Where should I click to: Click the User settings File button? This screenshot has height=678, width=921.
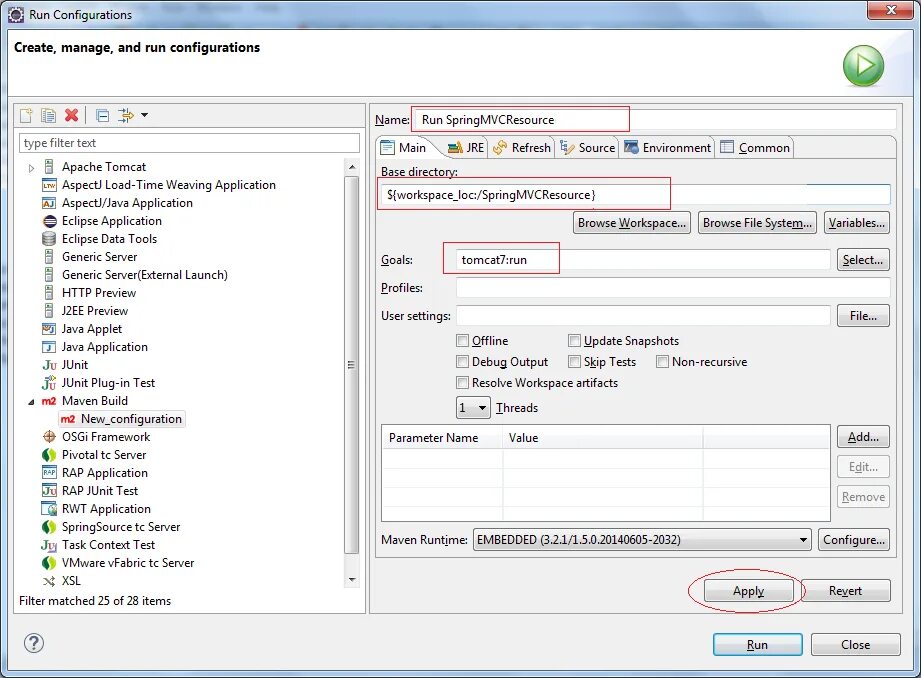pos(863,316)
